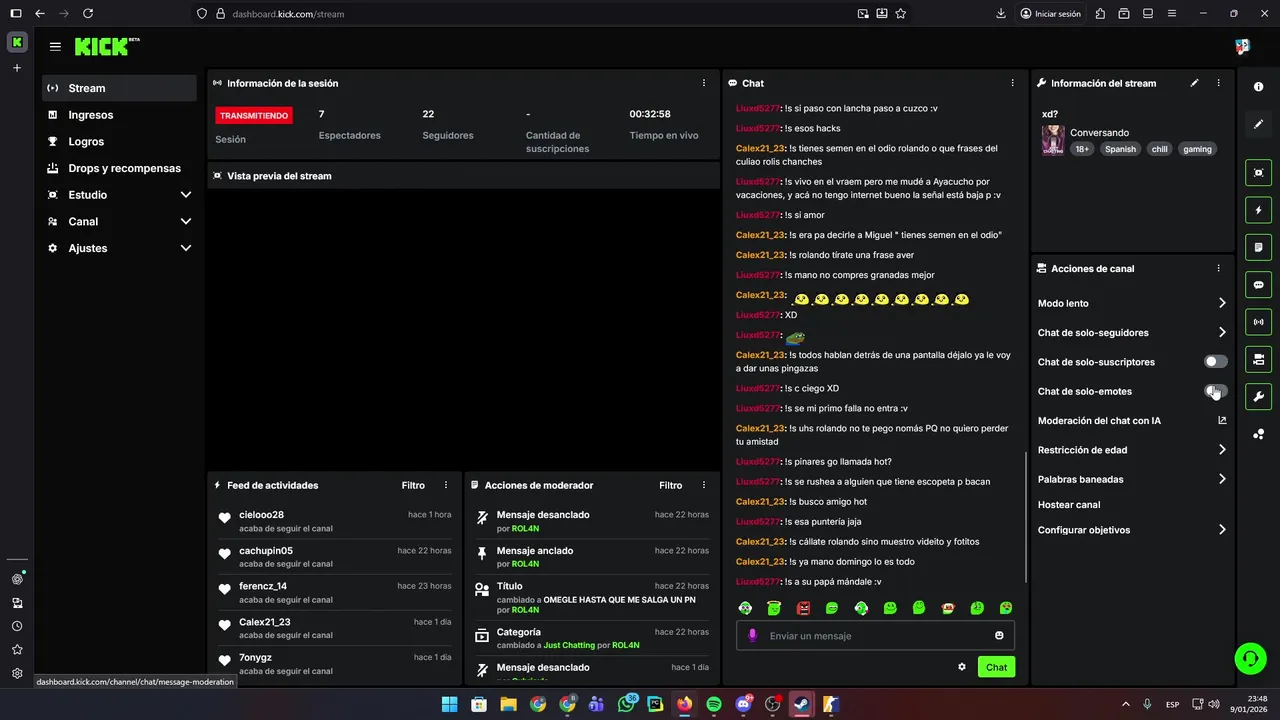Open the stream info camera icon in right rail
This screenshot has height=720, width=1280.
(1259, 359)
